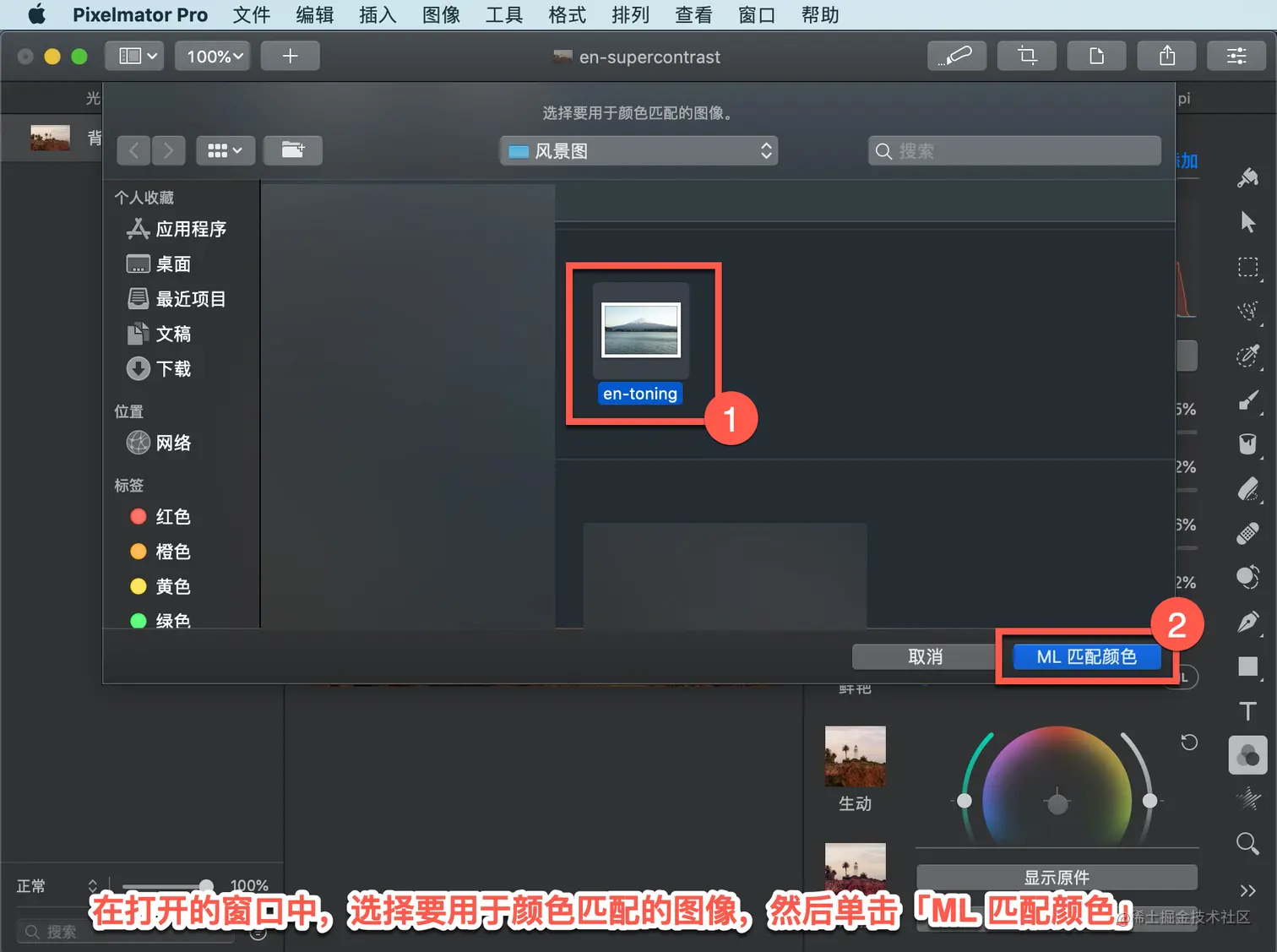Click the Share toolbar button

coord(1167,56)
